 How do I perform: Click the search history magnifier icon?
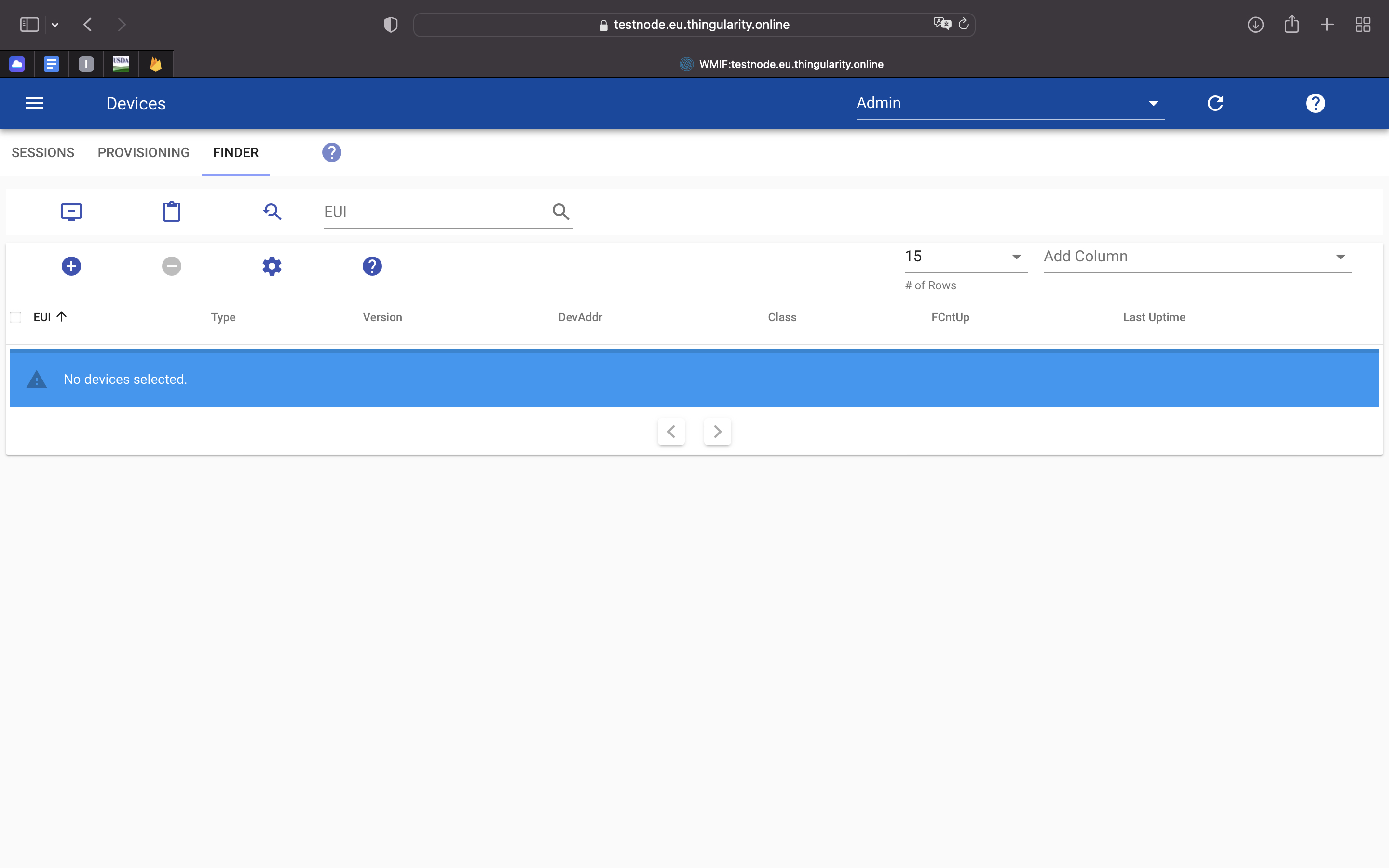272,212
